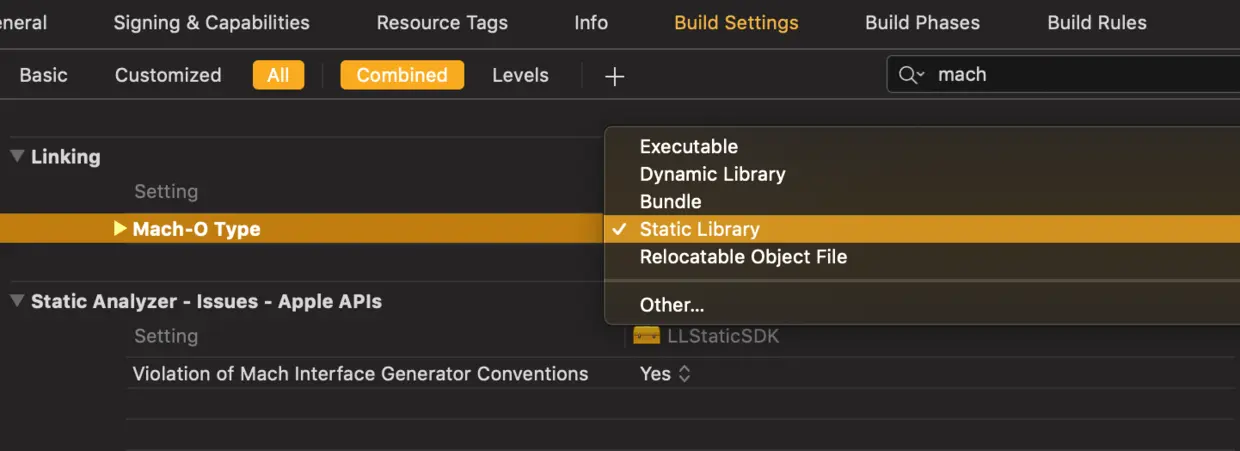Choose Other… in the popup menu

pyautogui.click(x=672, y=305)
